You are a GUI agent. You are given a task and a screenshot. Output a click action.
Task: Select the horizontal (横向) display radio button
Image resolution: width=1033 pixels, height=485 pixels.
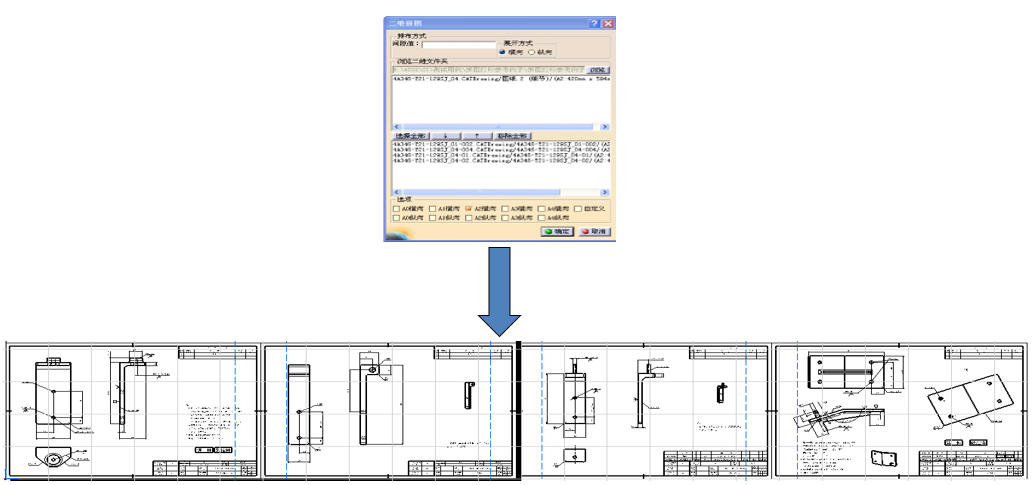(x=503, y=52)
